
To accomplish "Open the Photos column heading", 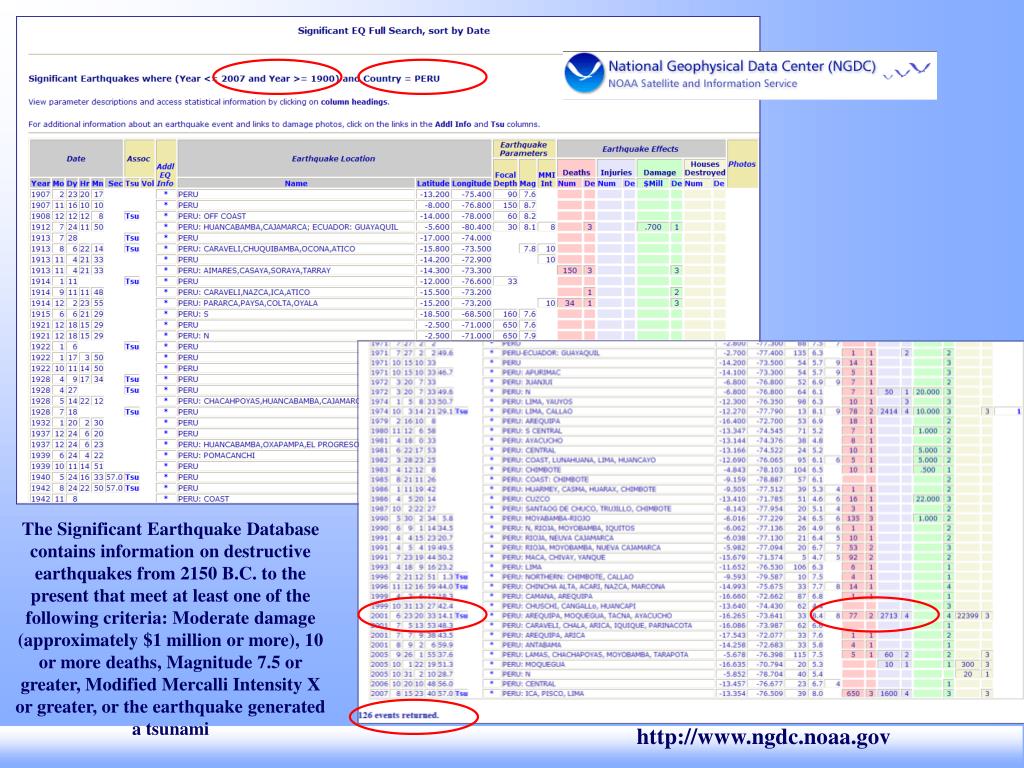I will (742, 164).
